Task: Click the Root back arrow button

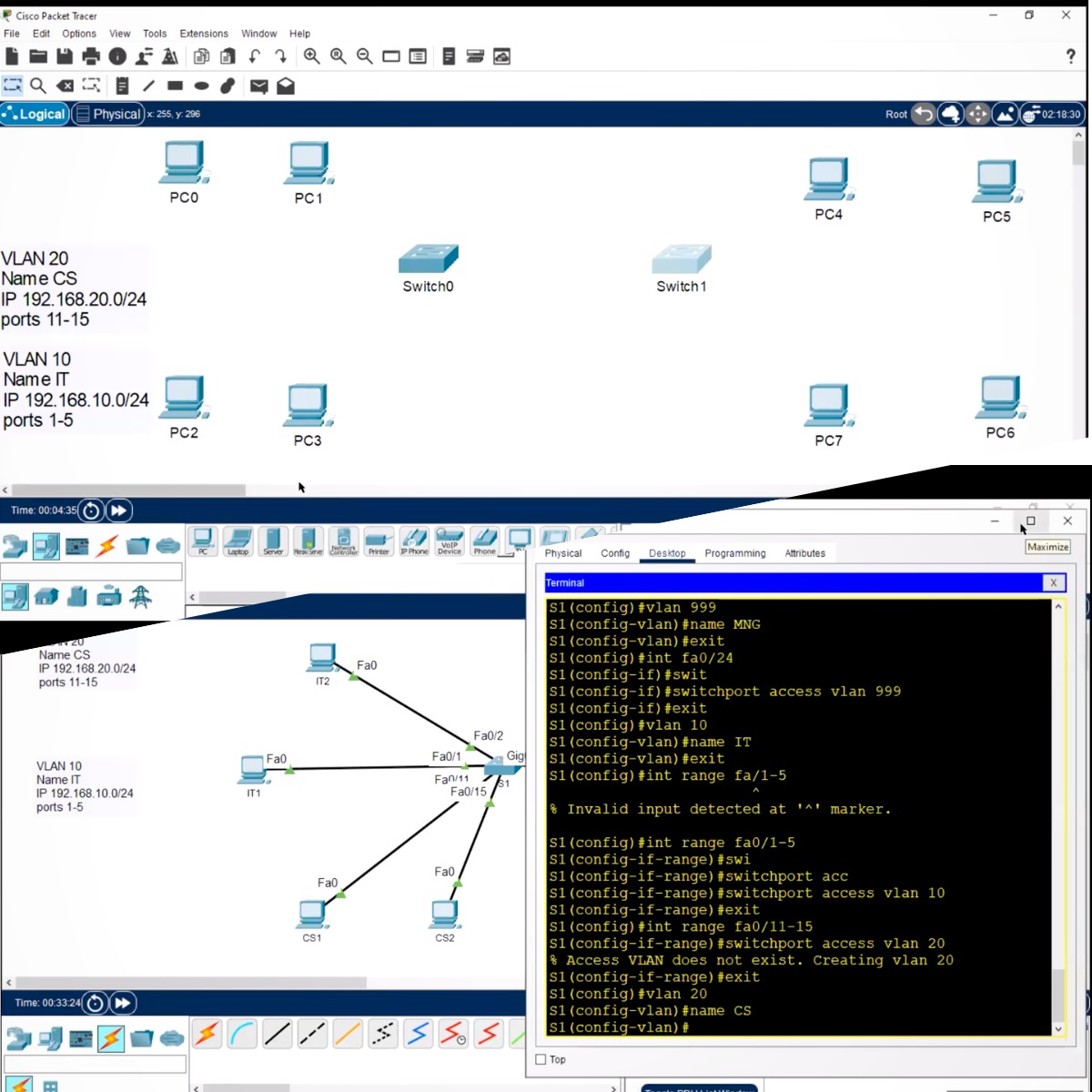Action: (924, 114)
